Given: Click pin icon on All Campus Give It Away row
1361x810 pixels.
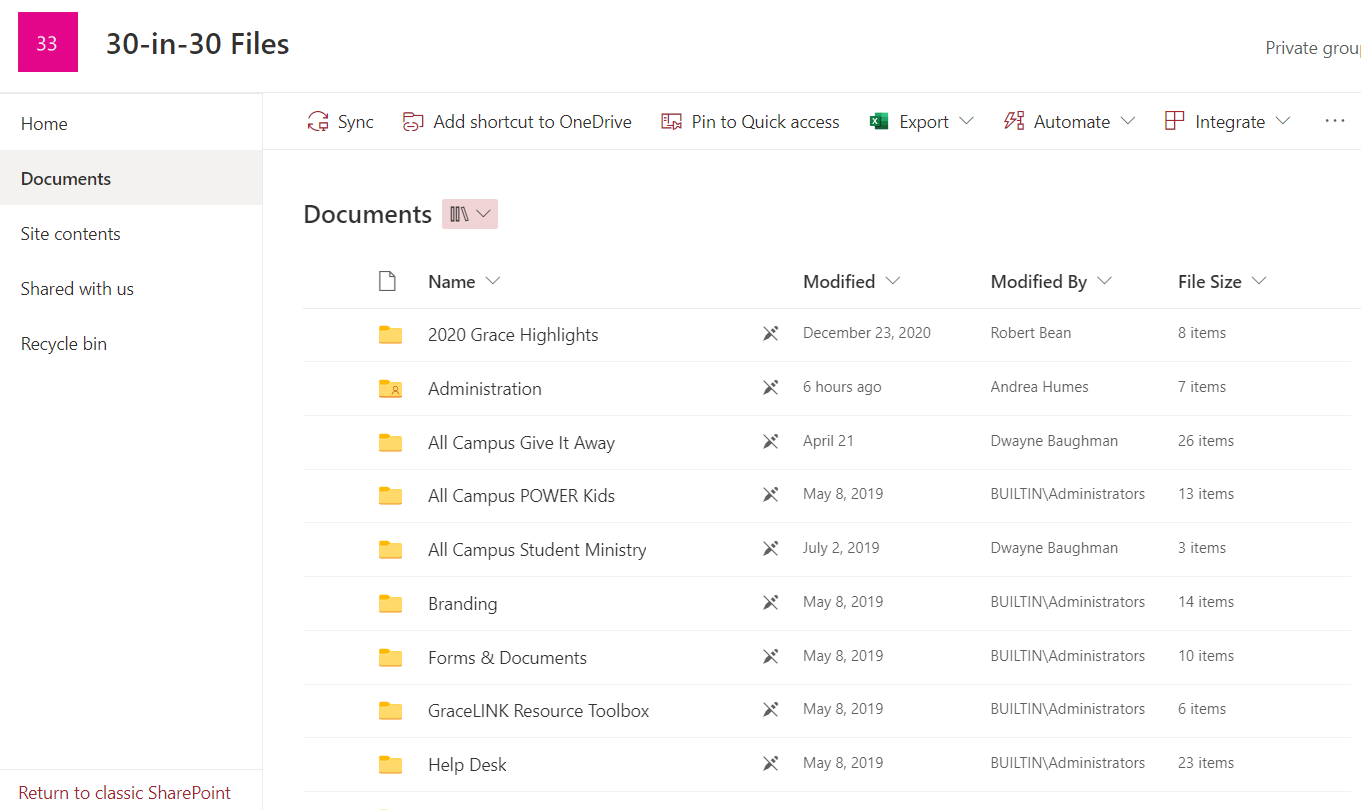Looking at the screenshot, I should click(x=770, y=441).
